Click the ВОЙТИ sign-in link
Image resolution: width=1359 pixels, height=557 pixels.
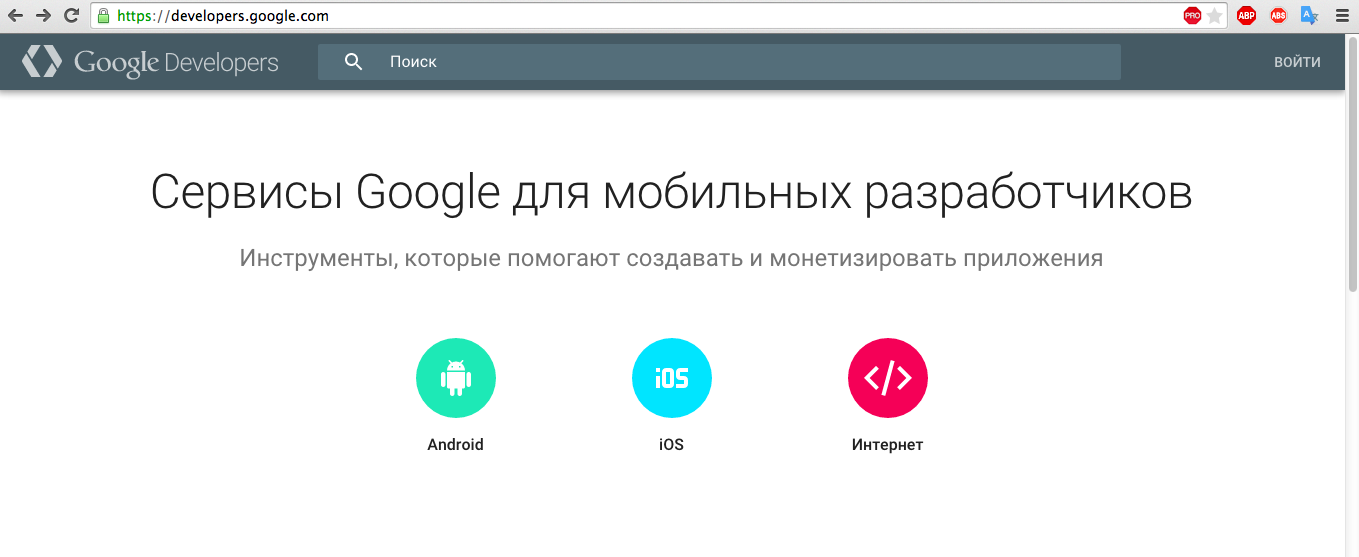coord(1297,62)
